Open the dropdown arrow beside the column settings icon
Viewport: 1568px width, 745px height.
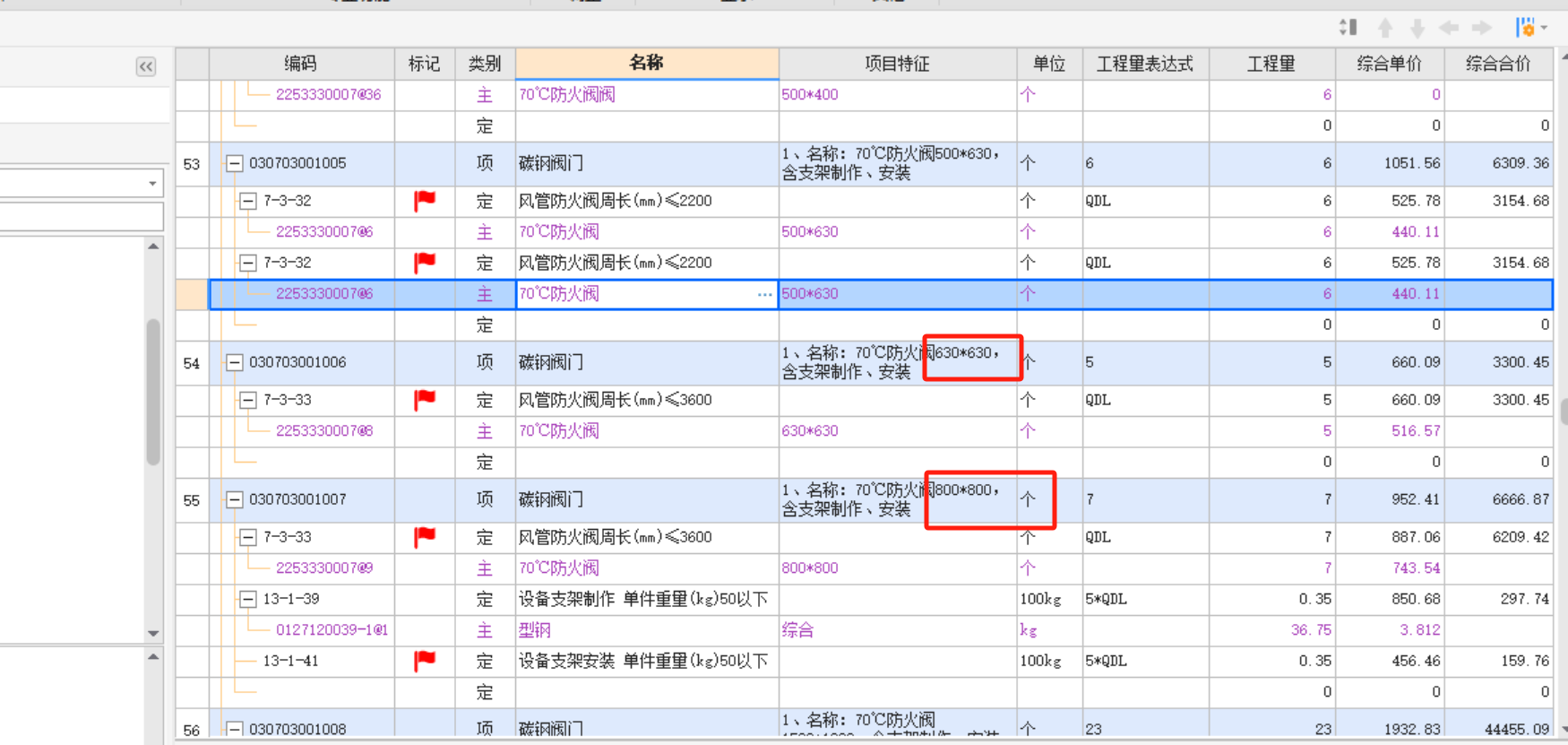pos(1544,28)
